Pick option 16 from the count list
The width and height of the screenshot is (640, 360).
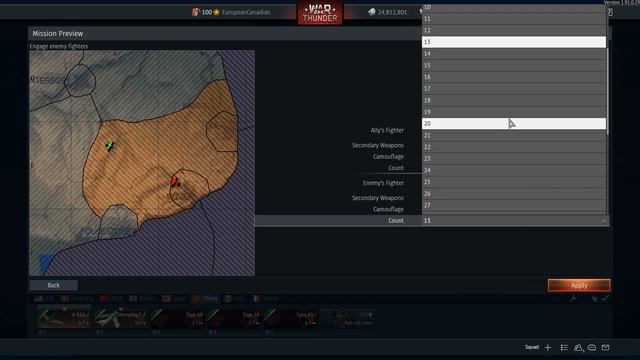coord(513,77)
